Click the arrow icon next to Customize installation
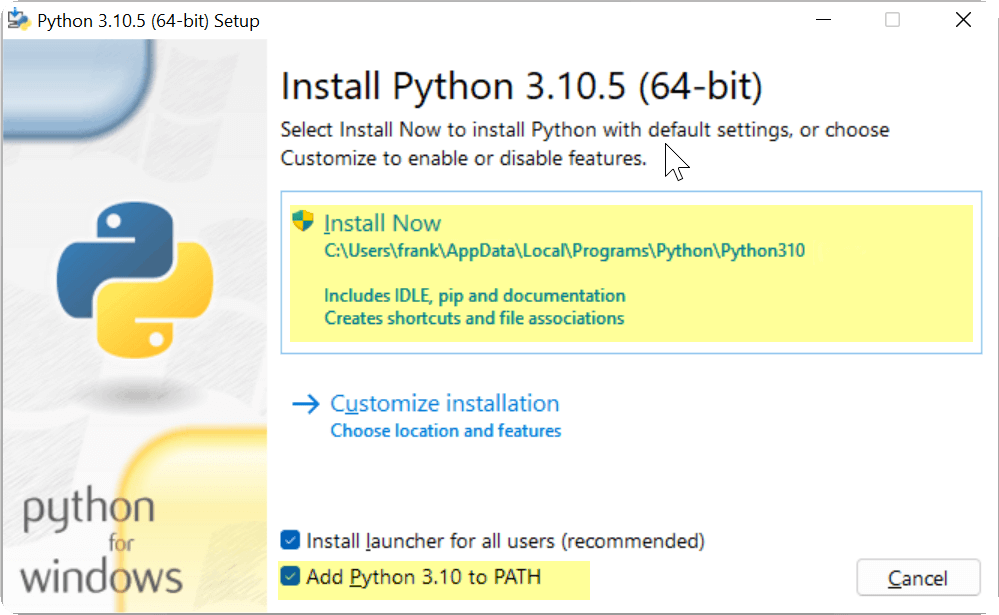This screenshot has height=615, width=999. [305, 404]
